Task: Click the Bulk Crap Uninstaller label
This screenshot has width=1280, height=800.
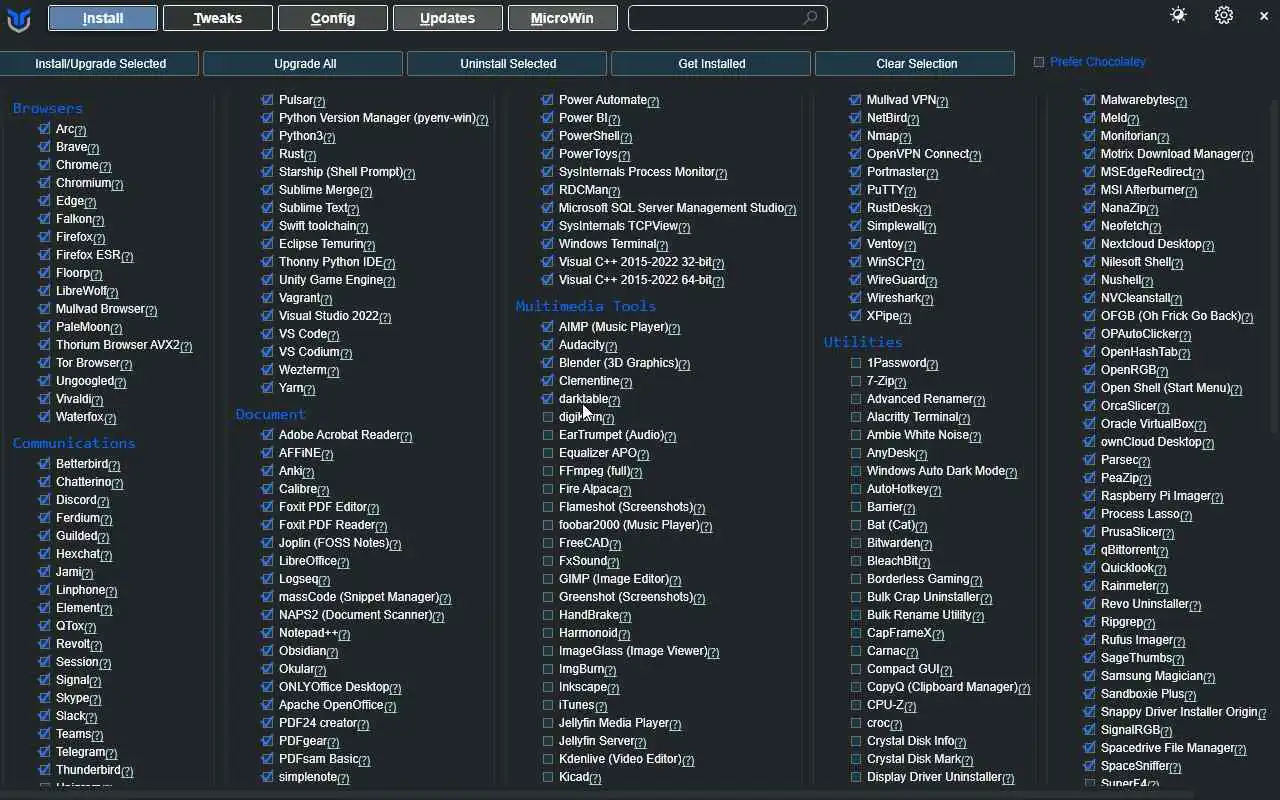Action: click(923, 597)
